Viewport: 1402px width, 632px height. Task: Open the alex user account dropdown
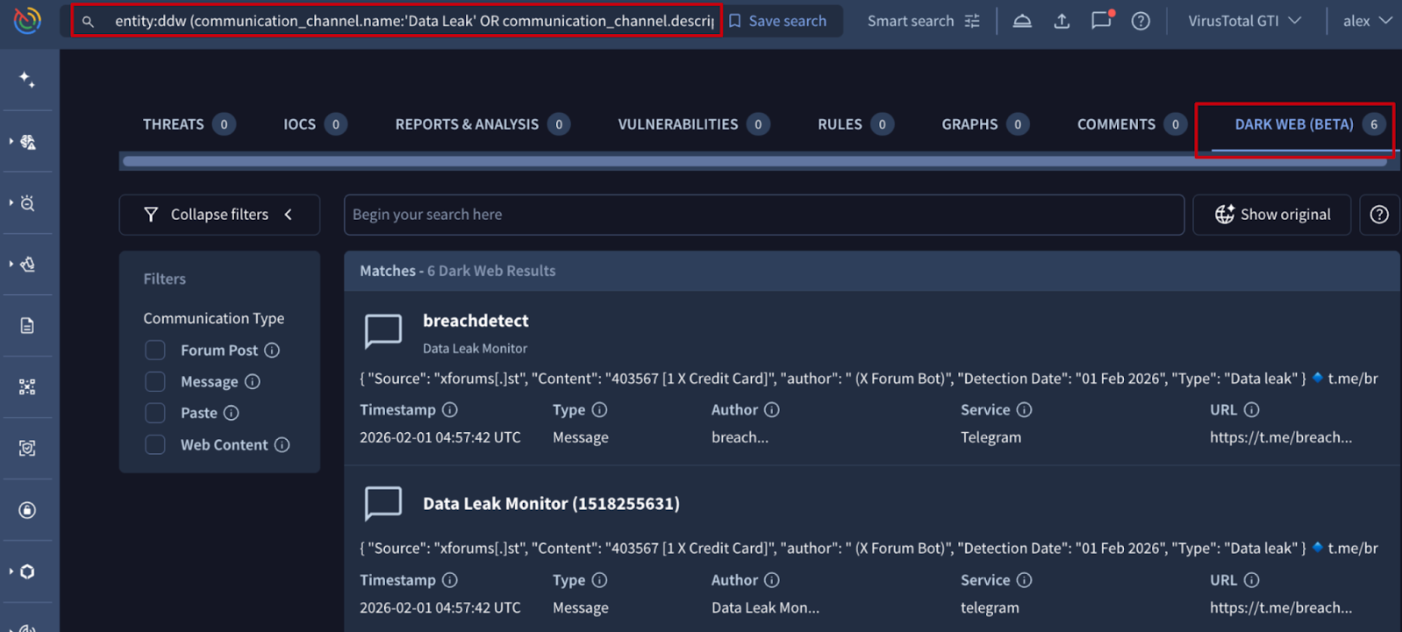click(1367, 21)
